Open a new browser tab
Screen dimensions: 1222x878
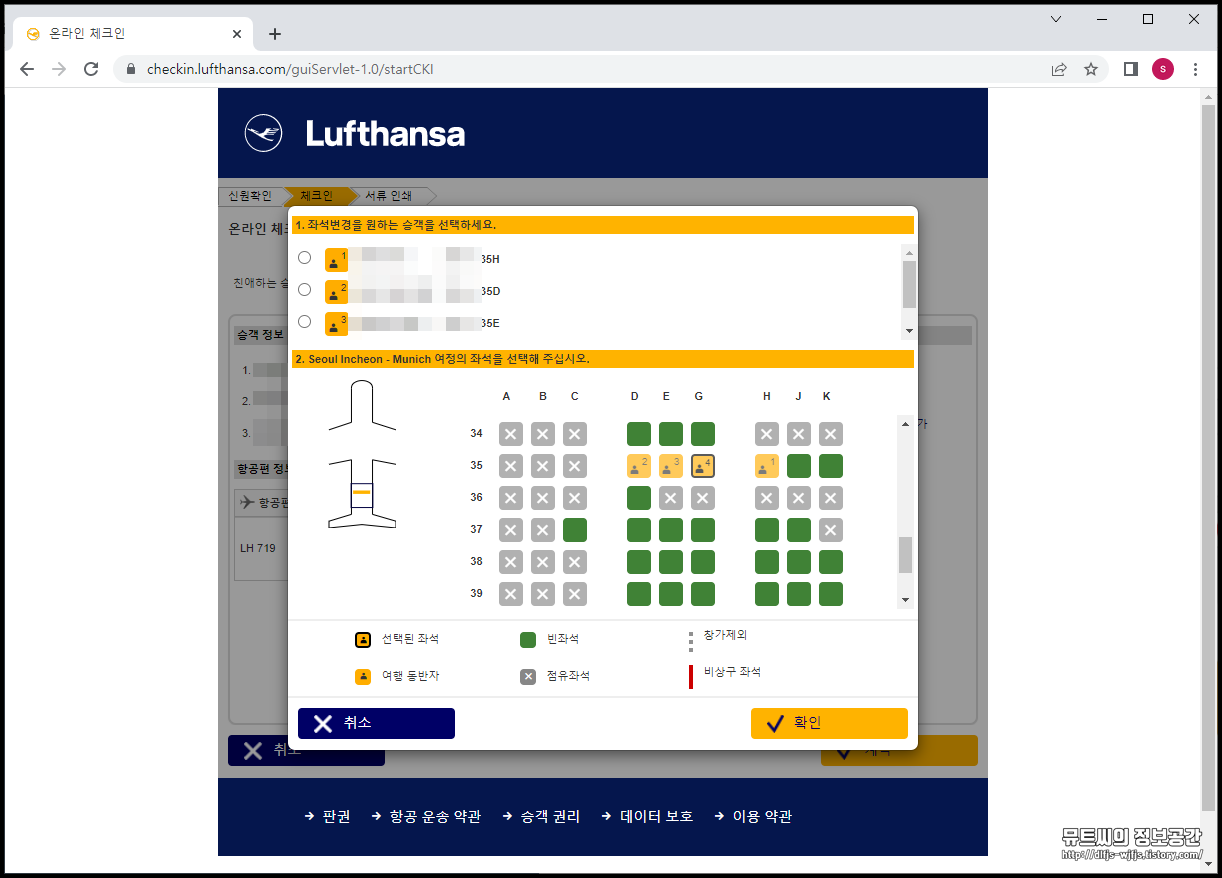click(x=275, y=34)
